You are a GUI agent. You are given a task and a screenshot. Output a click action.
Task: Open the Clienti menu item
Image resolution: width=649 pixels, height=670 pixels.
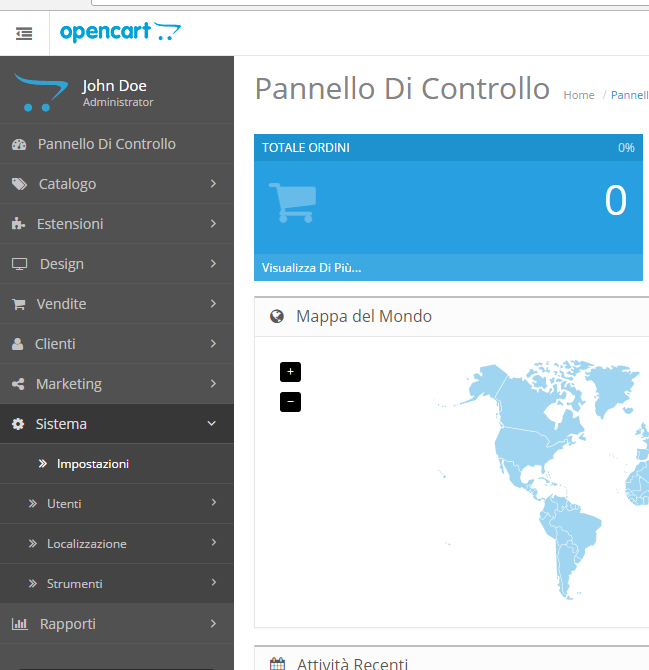[117, 344]
